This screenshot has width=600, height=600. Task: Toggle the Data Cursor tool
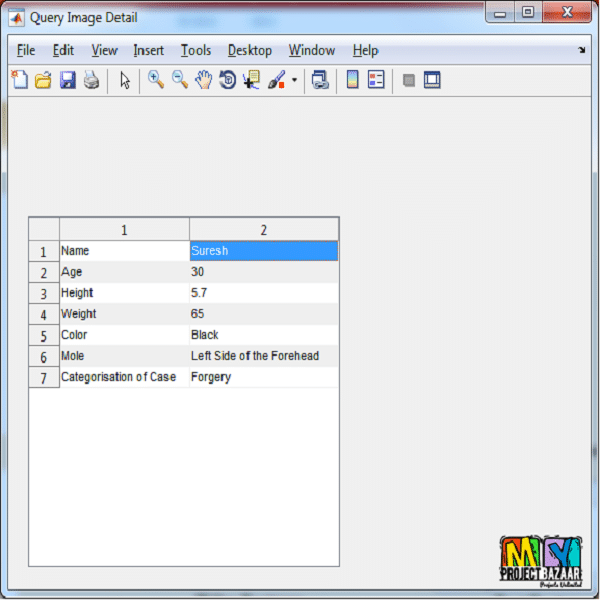click(251, 81)
